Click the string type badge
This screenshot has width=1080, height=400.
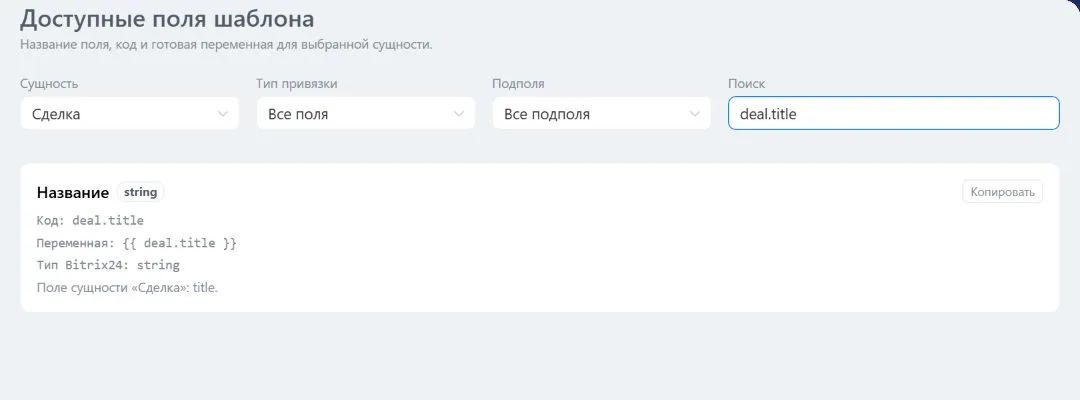pos(141,192)
